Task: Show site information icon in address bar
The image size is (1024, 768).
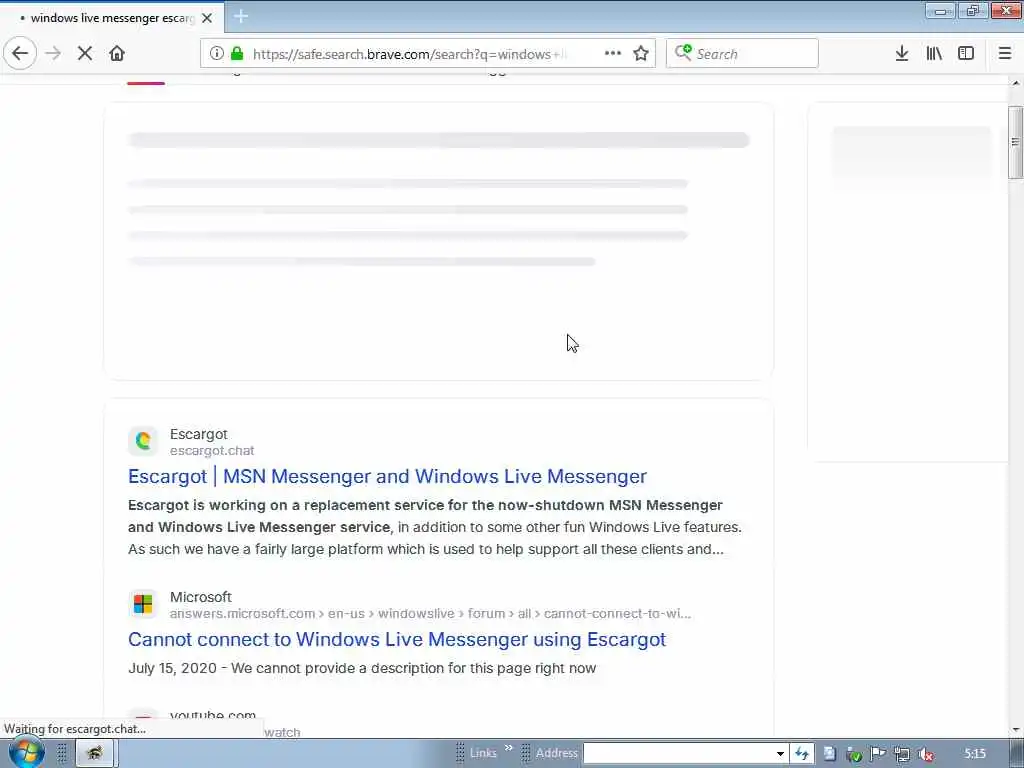Action: coord(217,53)
